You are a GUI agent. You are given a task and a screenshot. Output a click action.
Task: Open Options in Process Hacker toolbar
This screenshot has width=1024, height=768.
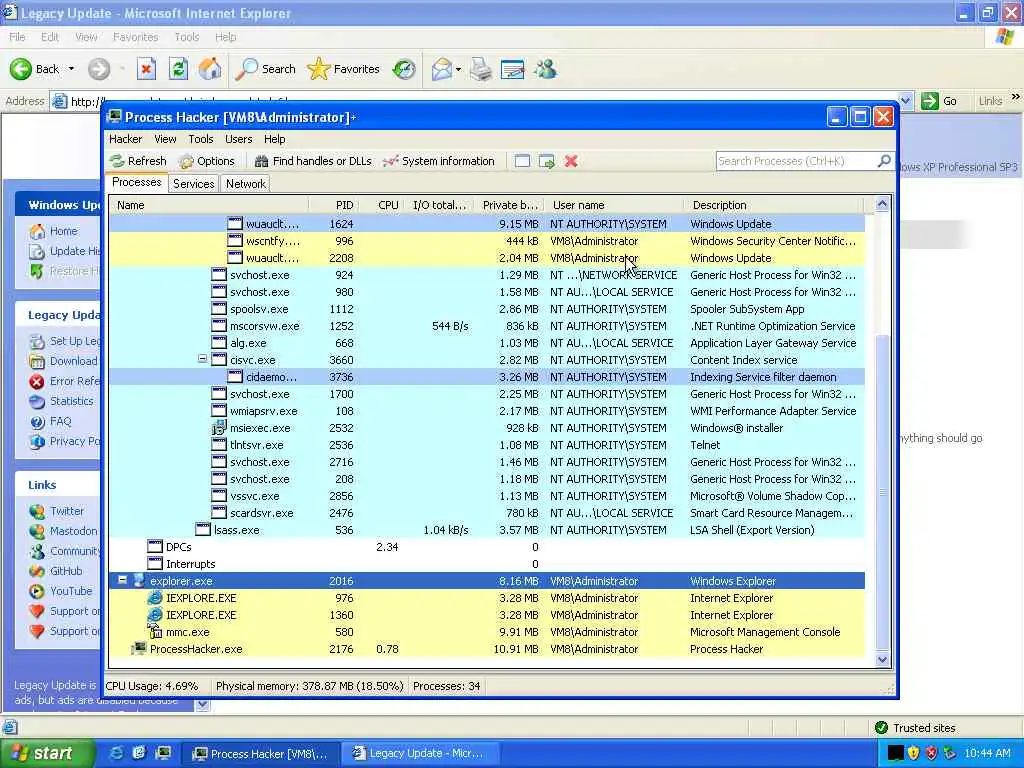(207, 161)
